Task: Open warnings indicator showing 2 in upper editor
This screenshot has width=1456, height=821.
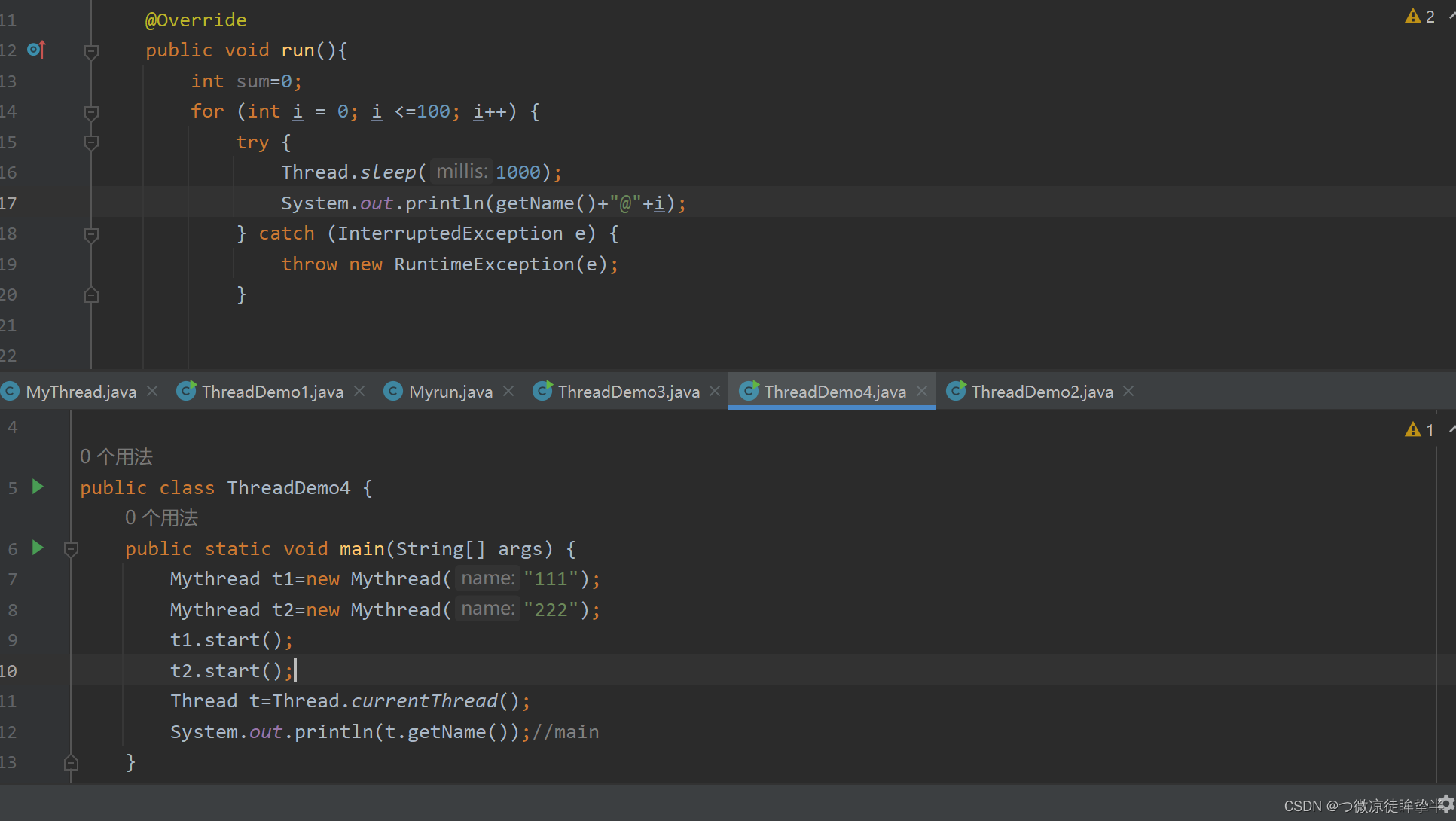Action: [x=1420, y=16]
